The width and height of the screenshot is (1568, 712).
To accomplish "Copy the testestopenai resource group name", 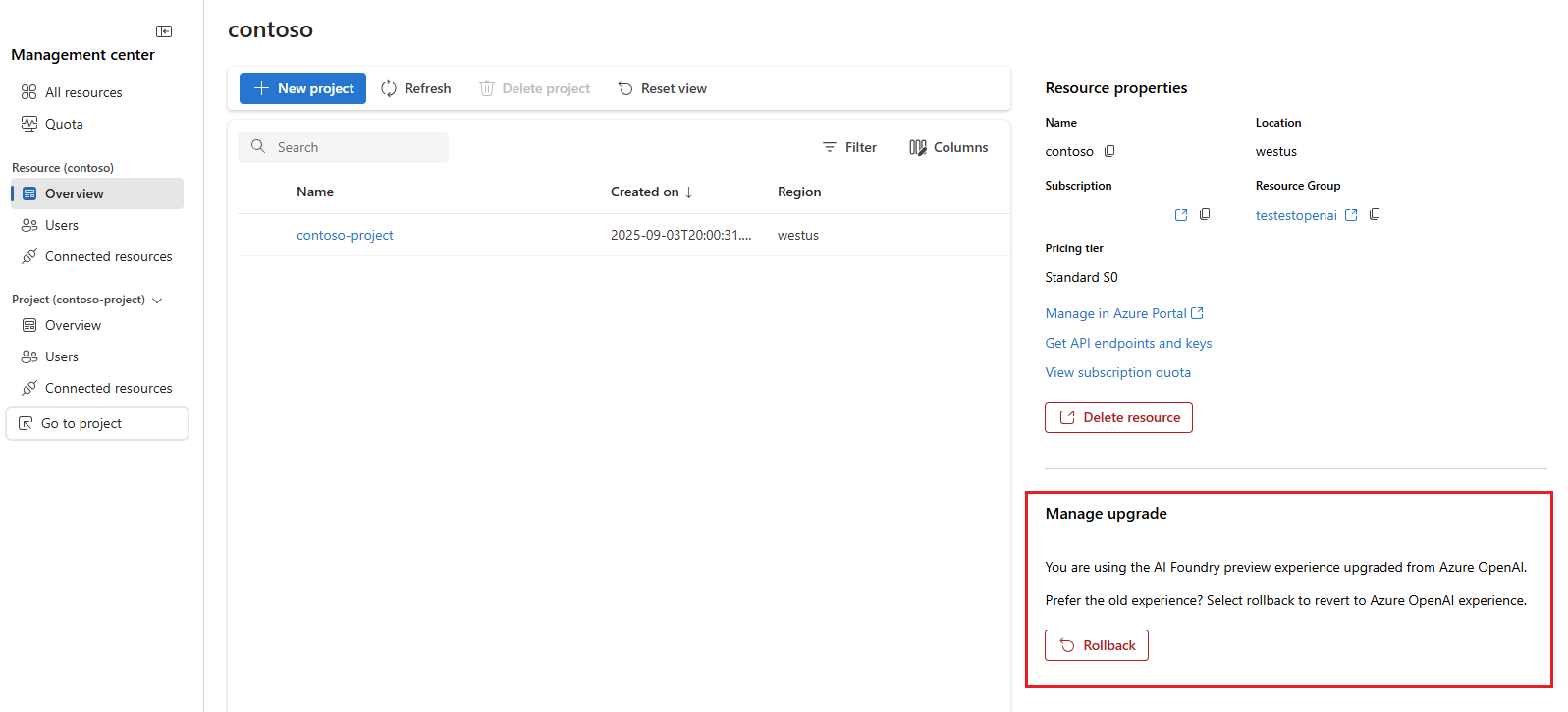I will point(1375,214).
